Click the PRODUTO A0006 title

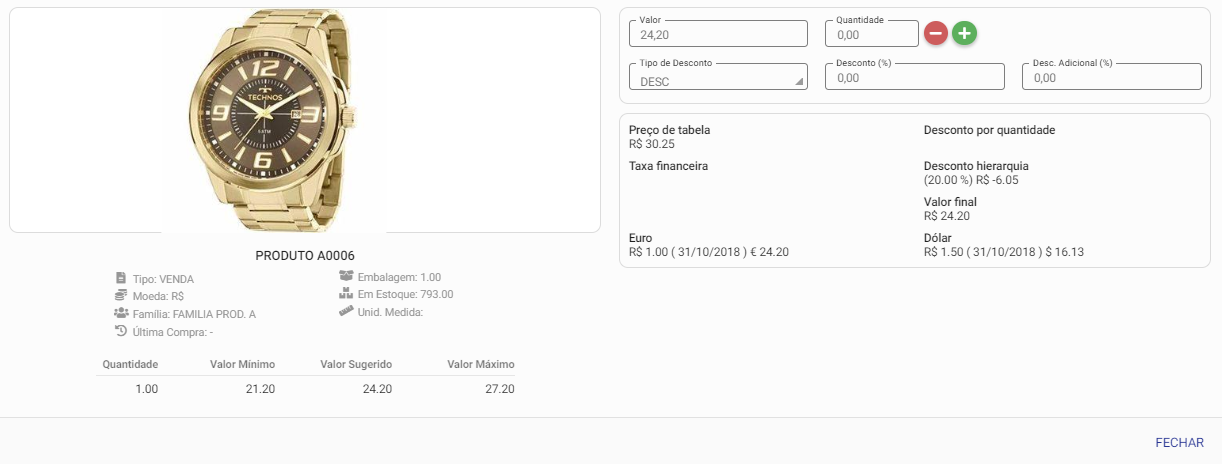click(305, 256)
